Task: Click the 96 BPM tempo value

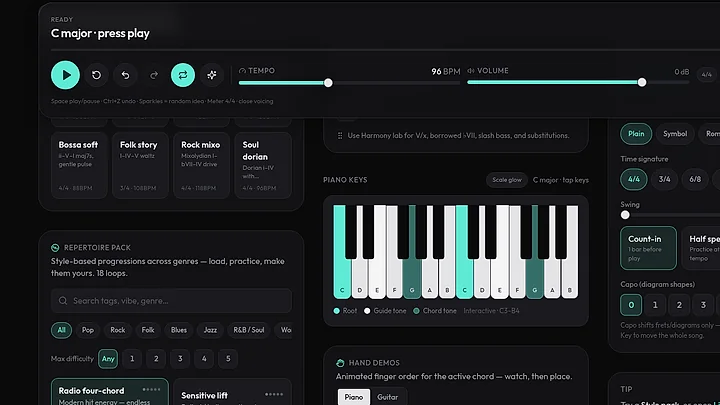Action: [x=445, y=72]
